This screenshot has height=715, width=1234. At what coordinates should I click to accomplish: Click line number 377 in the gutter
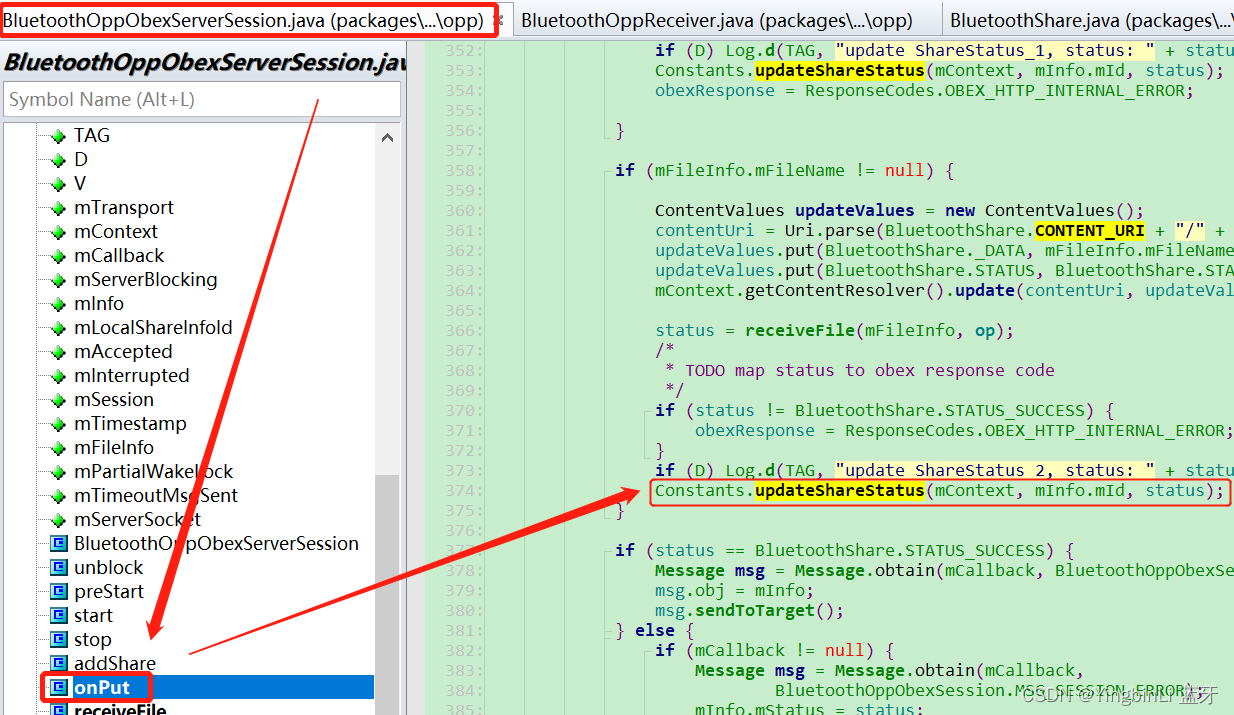(463, 550)
